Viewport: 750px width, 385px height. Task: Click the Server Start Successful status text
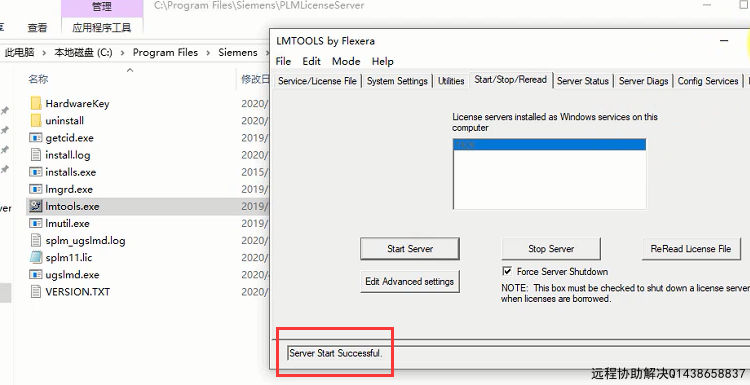pyautogui.click(x=336, y=353)
